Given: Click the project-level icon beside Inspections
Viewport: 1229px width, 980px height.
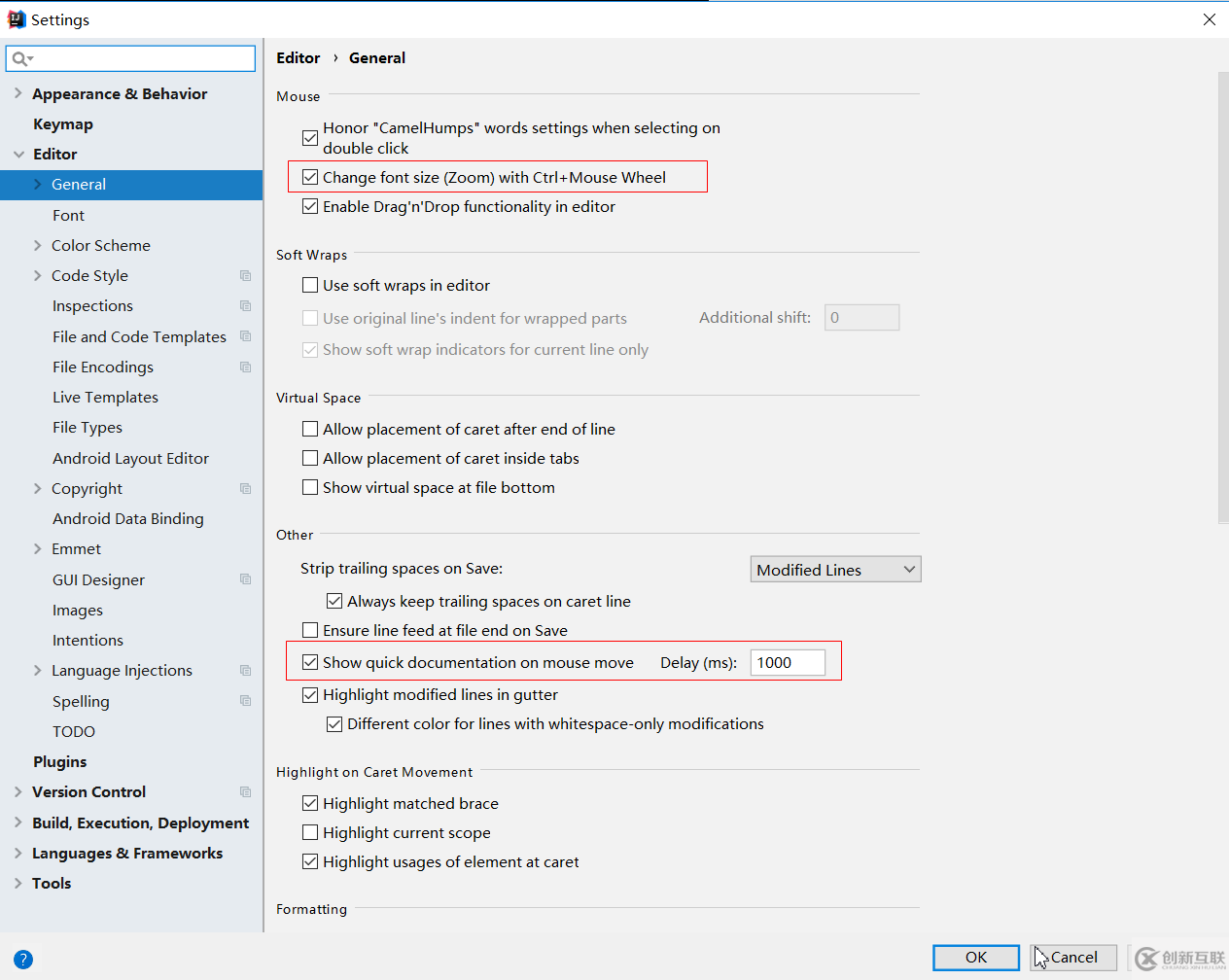Looking at the screenshot, I should tap(245, 306).
